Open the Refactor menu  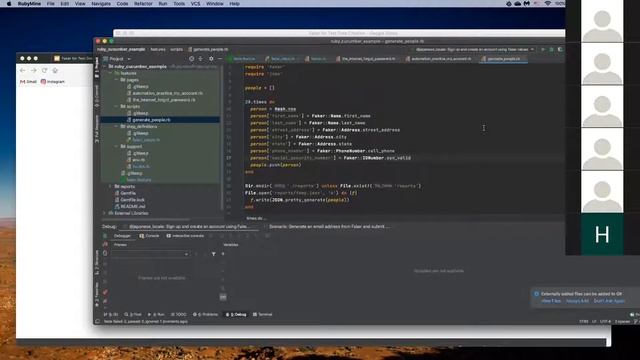143,4
